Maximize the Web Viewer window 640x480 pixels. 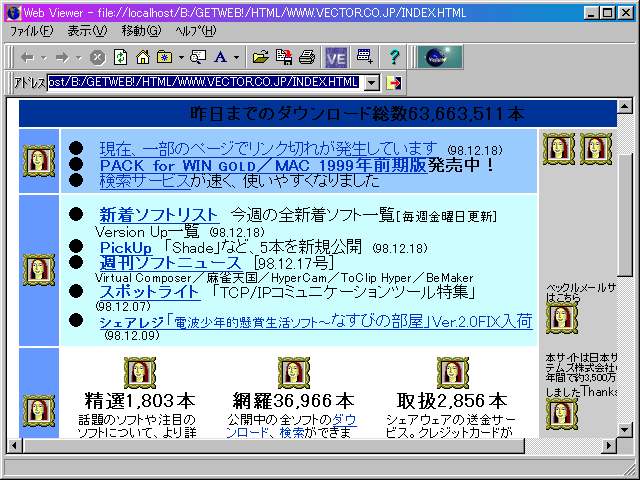coord(608,13)
